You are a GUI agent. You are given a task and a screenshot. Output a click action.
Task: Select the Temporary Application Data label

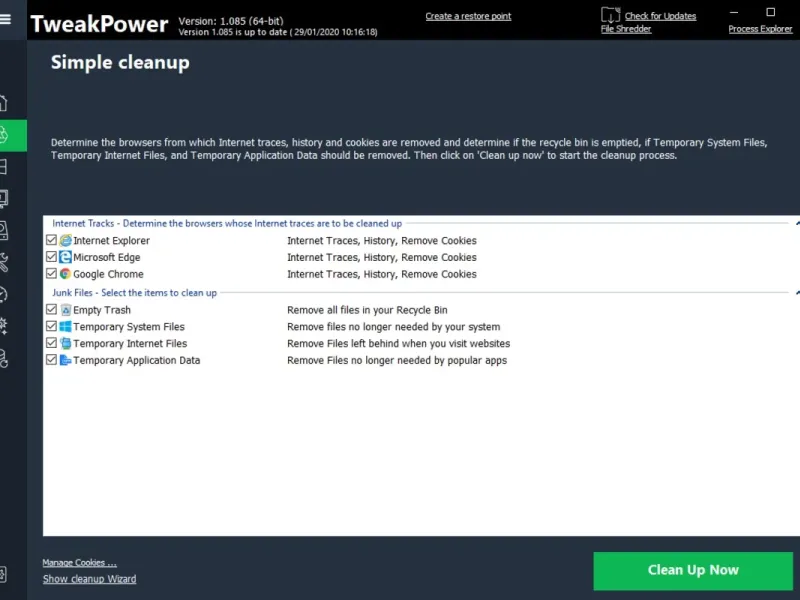(x=137, y=361)
